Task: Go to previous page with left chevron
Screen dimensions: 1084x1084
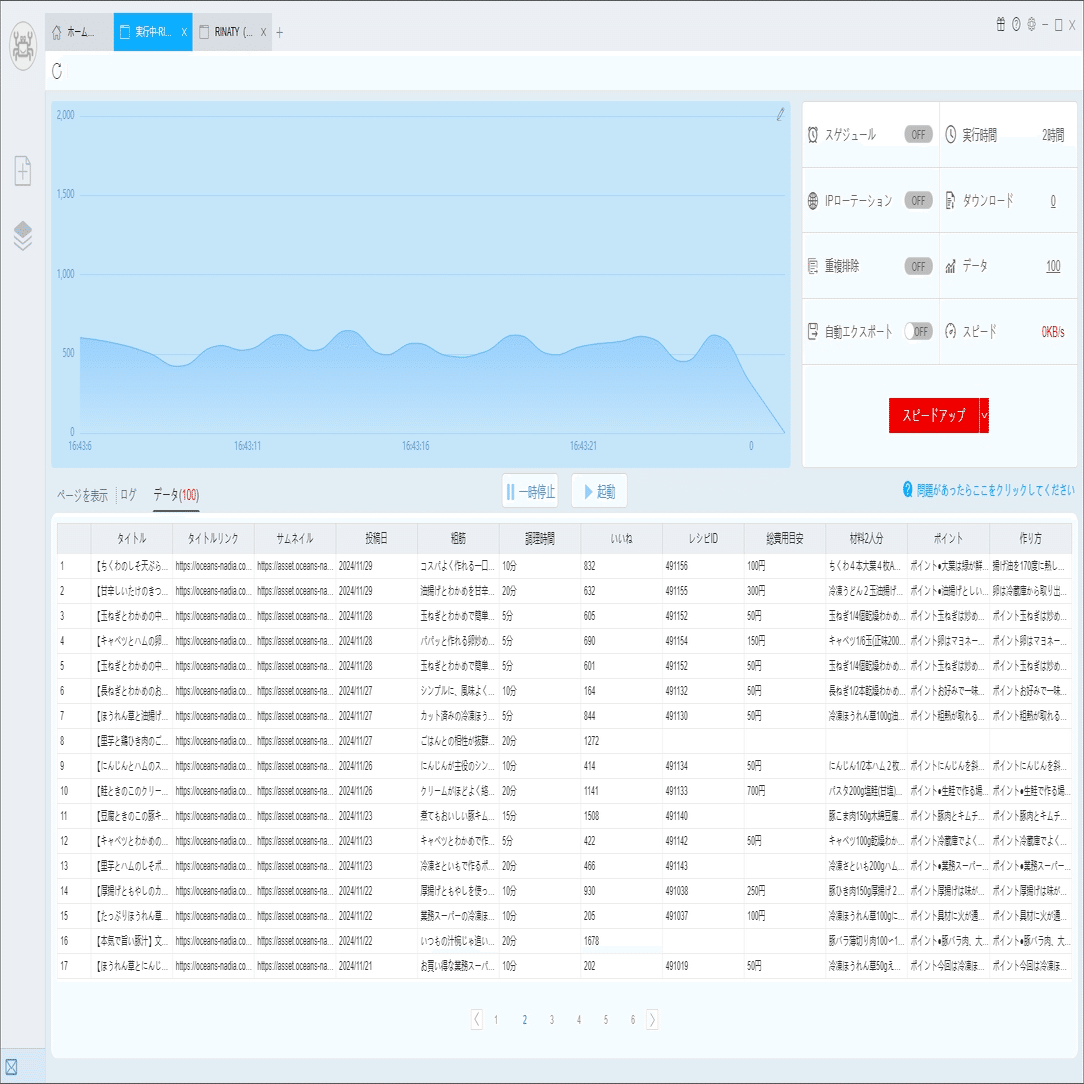Action: pyautogui.click(x=476, y=1019)
